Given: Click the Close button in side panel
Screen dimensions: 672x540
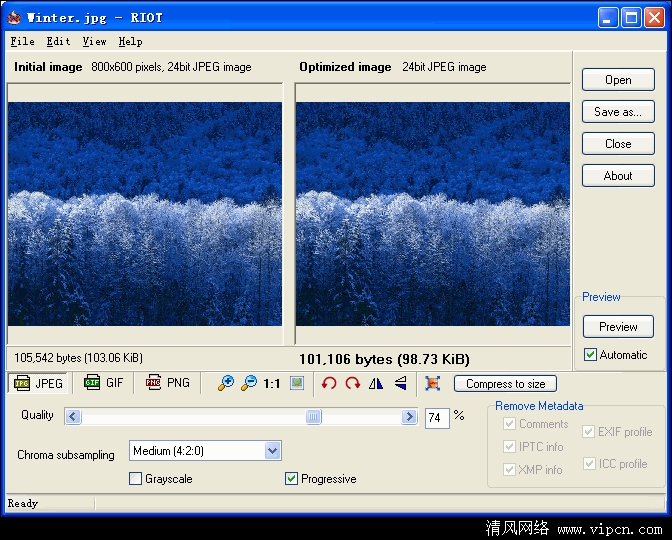Looking at the screenshot, I should click(x=618, y=144).
